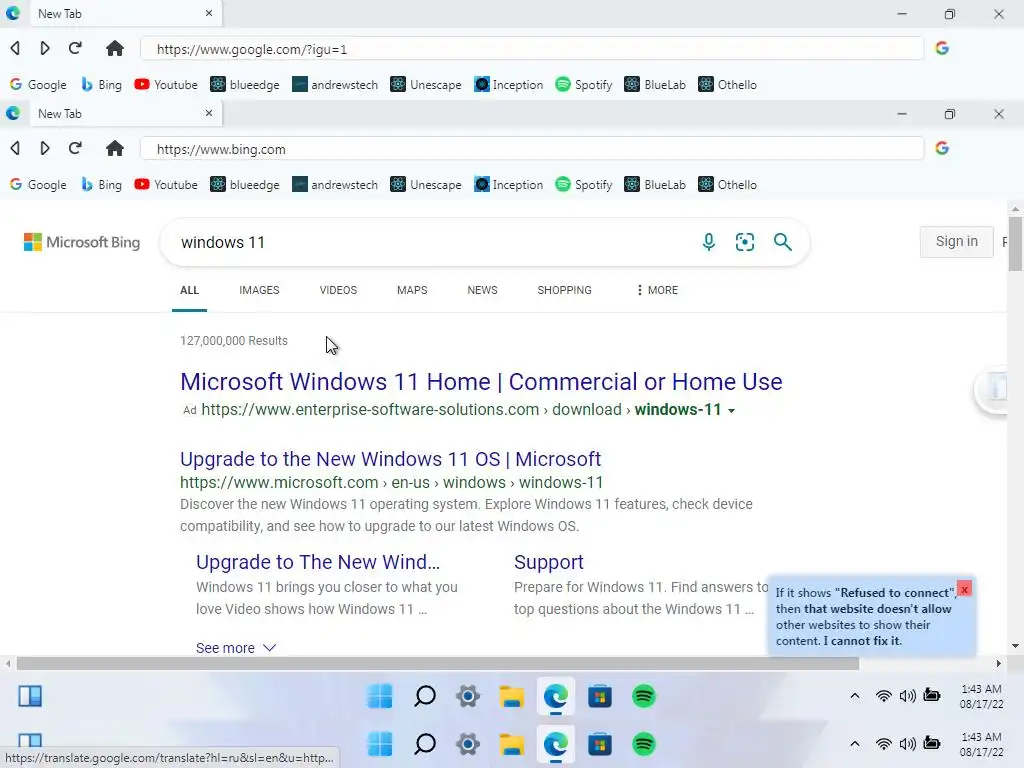Open MORE search categories menu
This screenshot has height=768, width=1024.
pos(658,290)
